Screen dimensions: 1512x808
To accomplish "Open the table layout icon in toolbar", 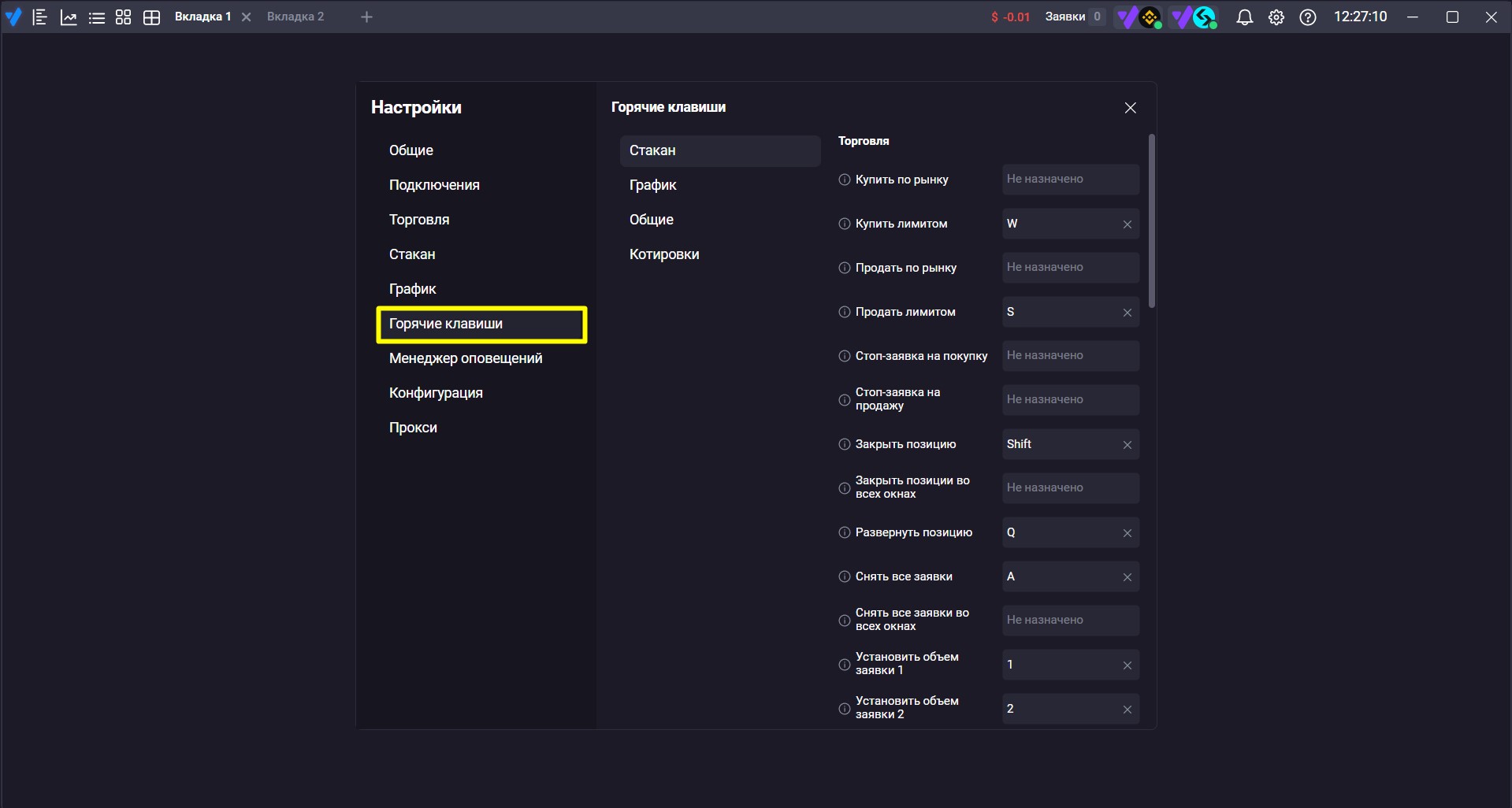I will click(151, 17).
